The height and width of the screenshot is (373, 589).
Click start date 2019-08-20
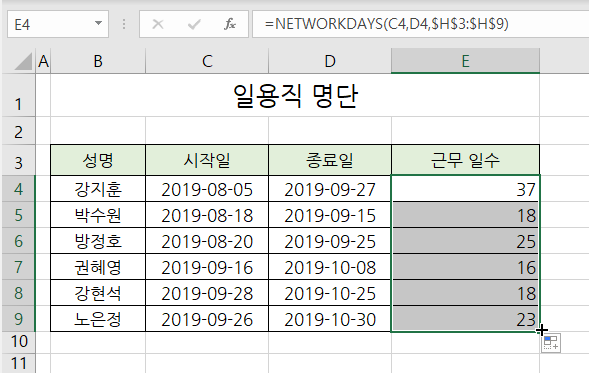207,240
